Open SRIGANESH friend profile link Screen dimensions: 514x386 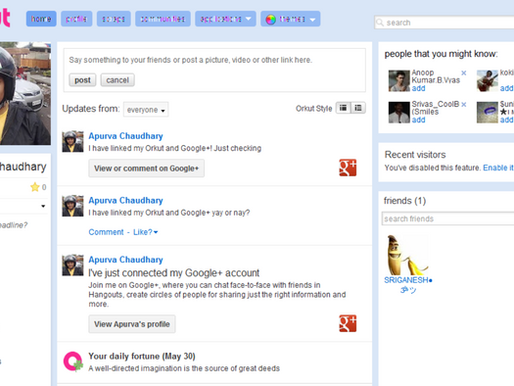click(x=408, y=284)
